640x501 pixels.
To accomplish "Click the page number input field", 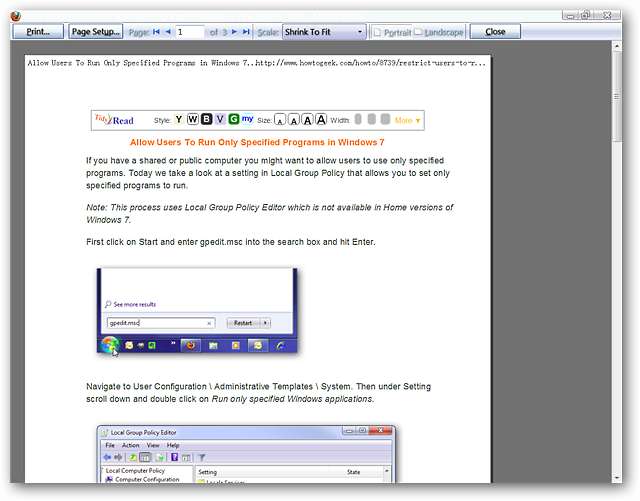I will 190,32.
